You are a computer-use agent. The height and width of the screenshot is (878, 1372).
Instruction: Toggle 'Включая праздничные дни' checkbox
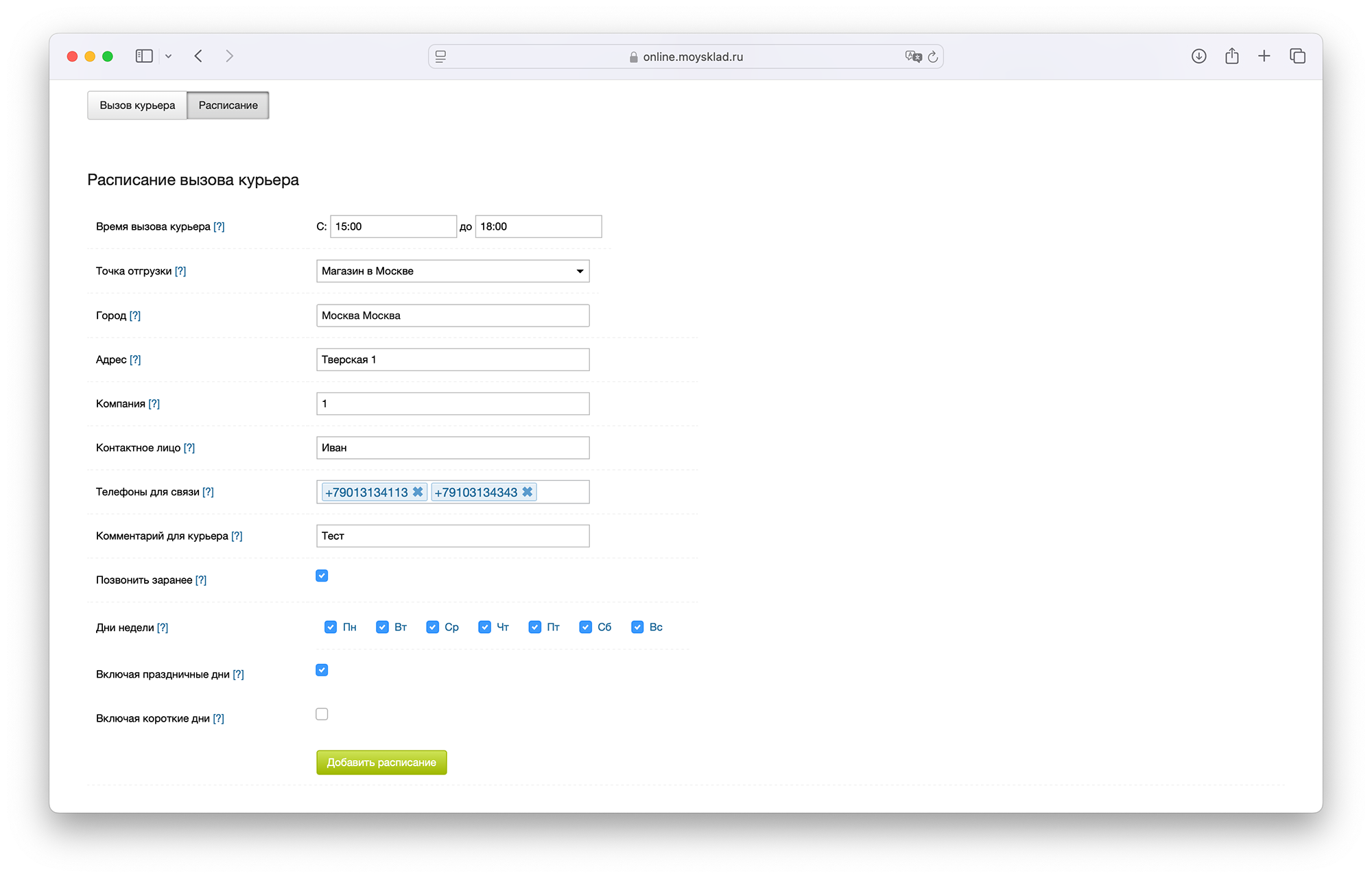pyautogui.click(x=322, y=670)
